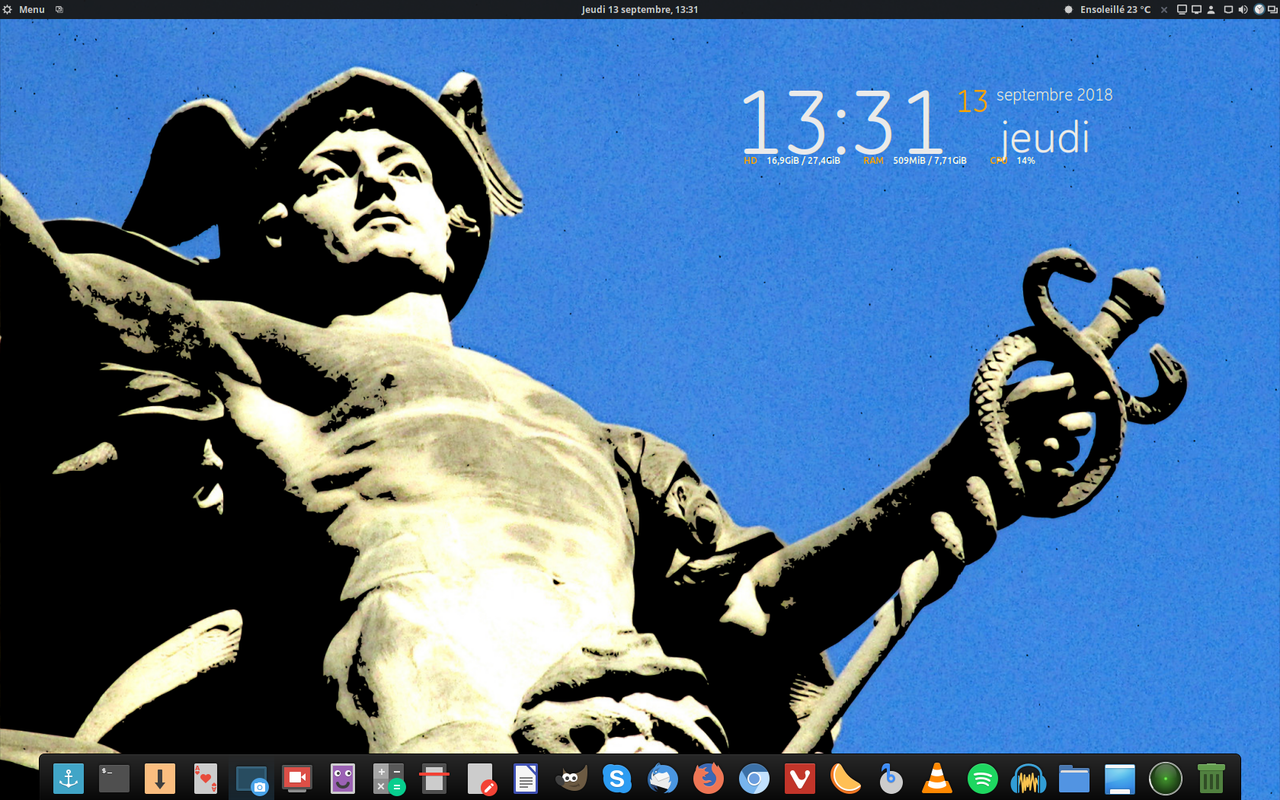The image size is (1280, 800).
Task: Click the HD '16,9GiB / 27,4GiB' reading
Action: [x=803, y=160]
